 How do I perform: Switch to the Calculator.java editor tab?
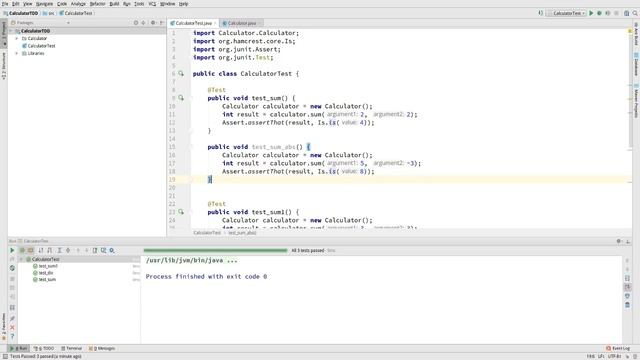[x=242, y=23]
